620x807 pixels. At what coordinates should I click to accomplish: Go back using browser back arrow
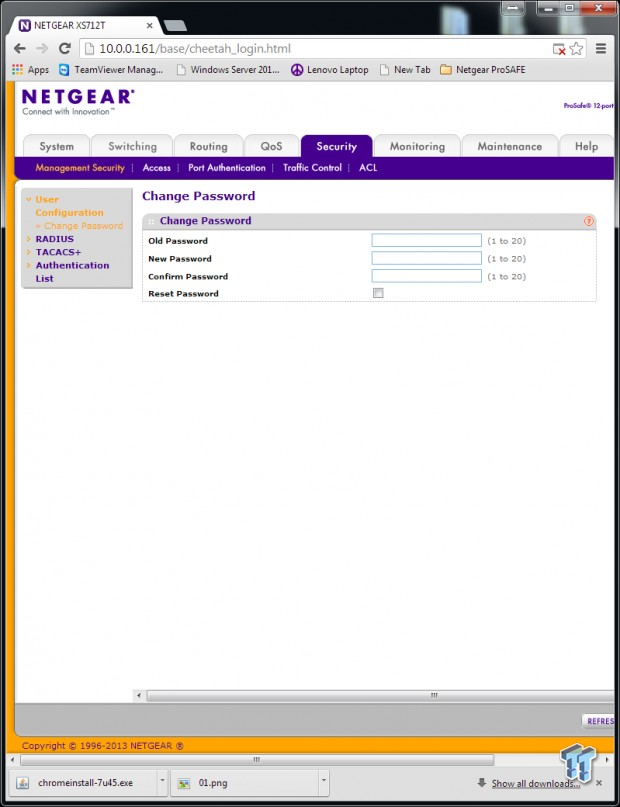[x=20, y=49]
